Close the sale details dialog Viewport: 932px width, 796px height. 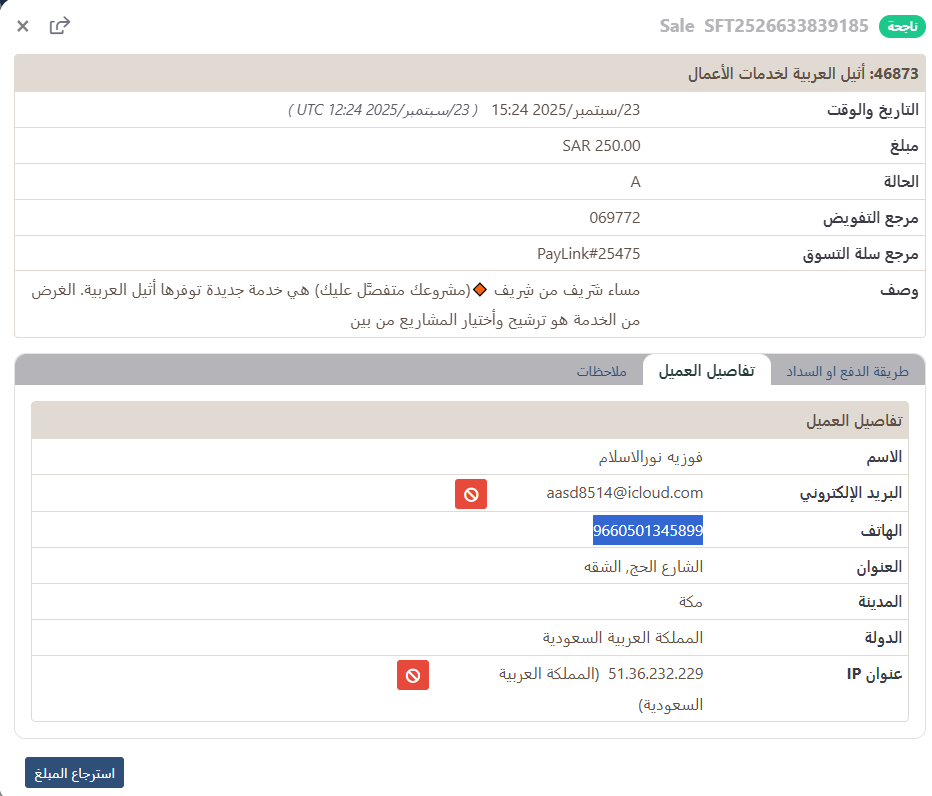point(23,26)
